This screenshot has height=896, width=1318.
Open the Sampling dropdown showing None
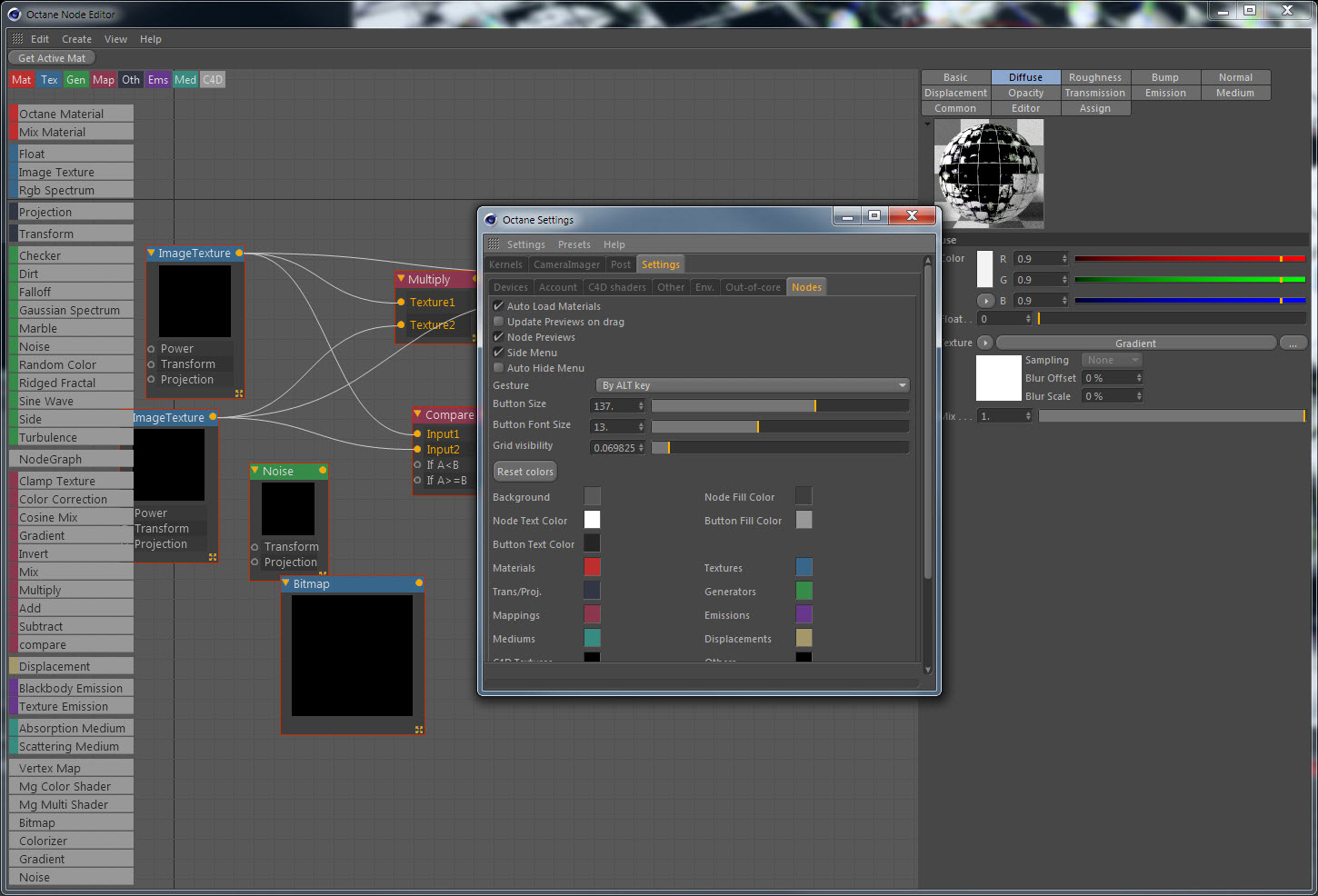1112,360
